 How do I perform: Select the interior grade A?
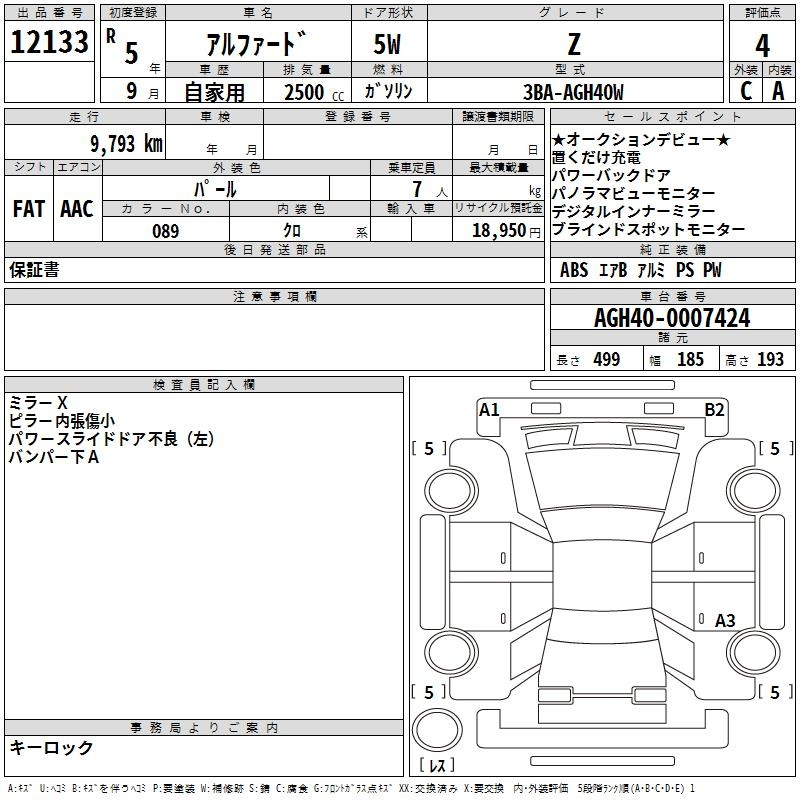click(778, 91)
